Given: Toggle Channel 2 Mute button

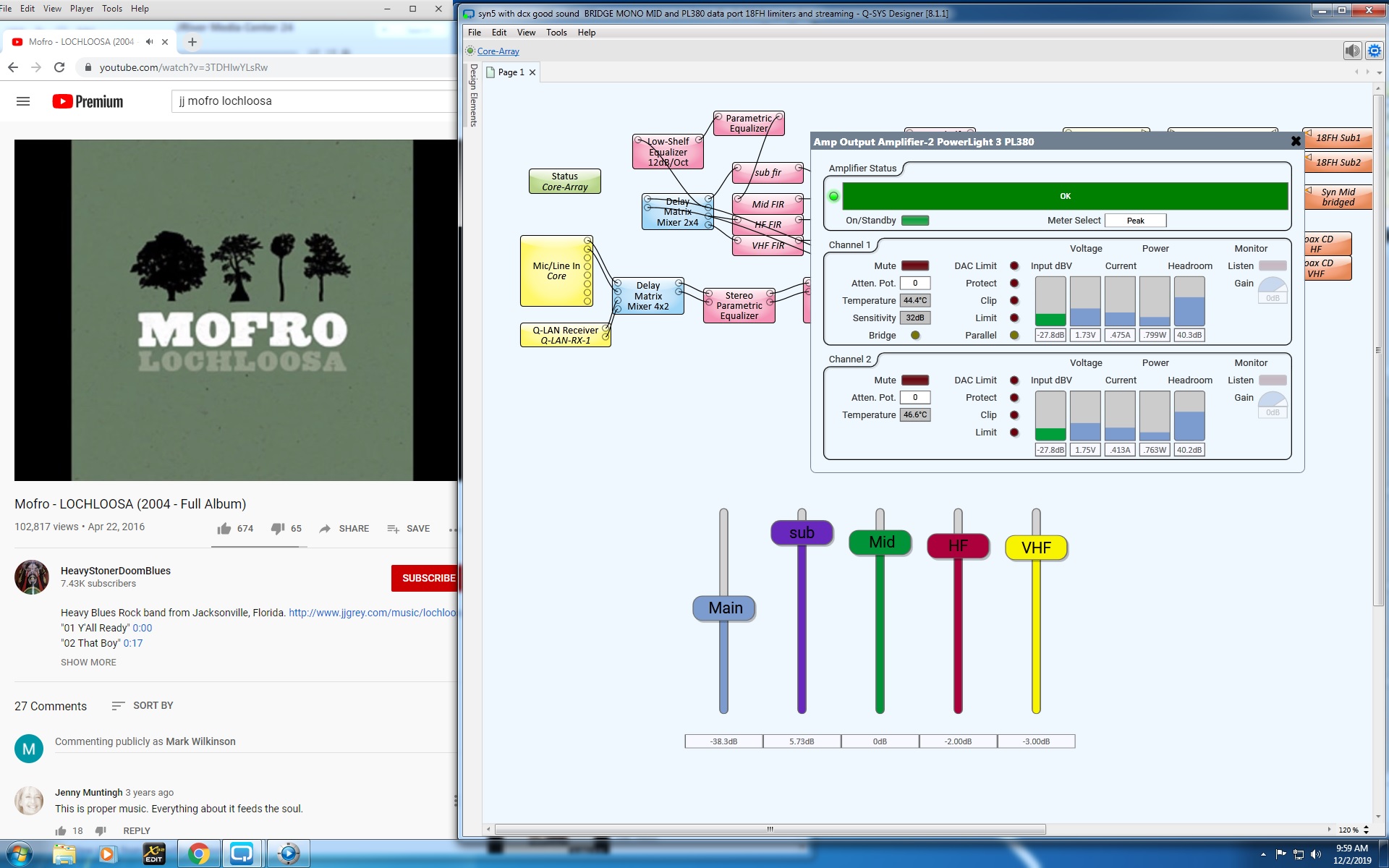Looking at the screenshot, I should (x=915, y=380).
